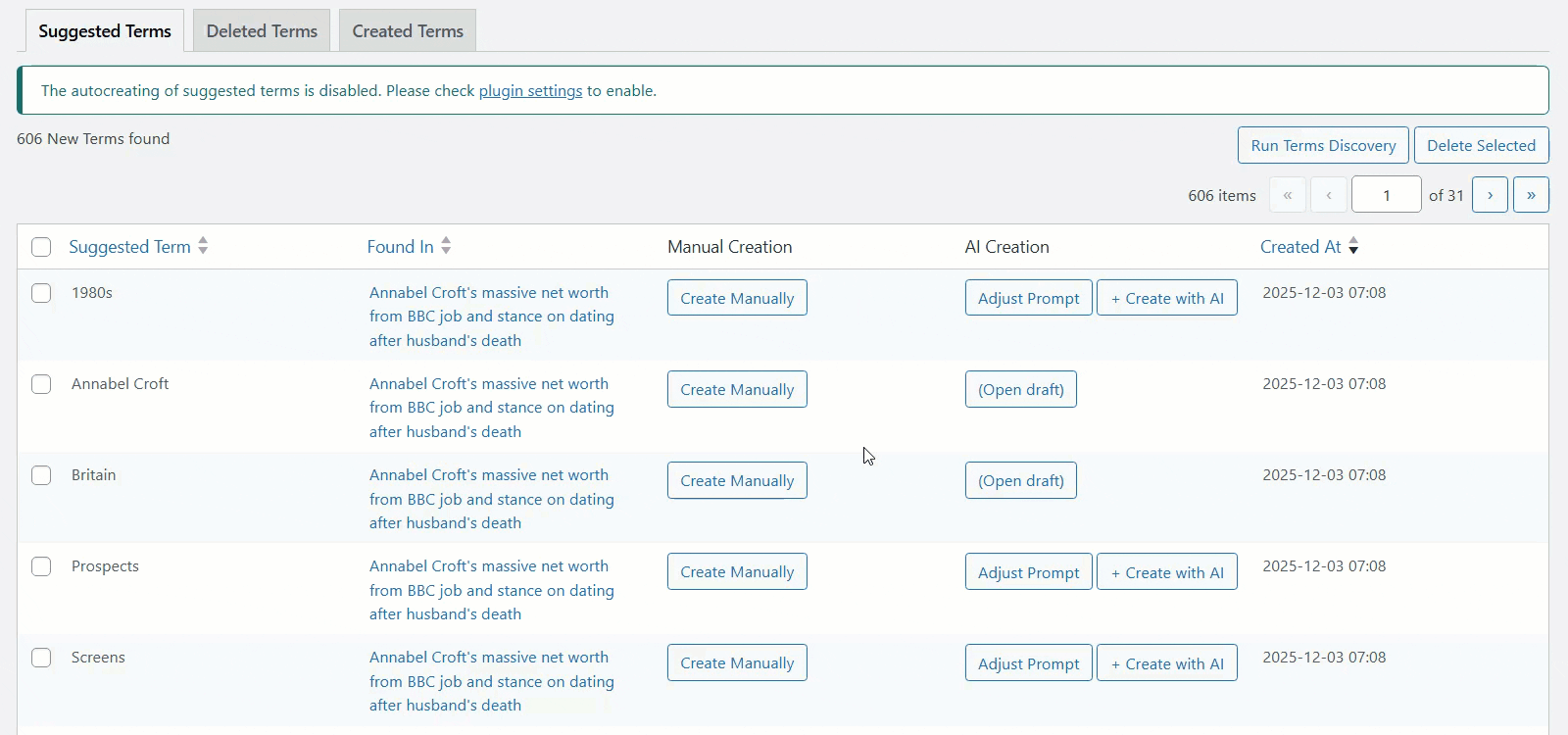
Task: Select the Britain term checkbox
Action: click(41, 475)
